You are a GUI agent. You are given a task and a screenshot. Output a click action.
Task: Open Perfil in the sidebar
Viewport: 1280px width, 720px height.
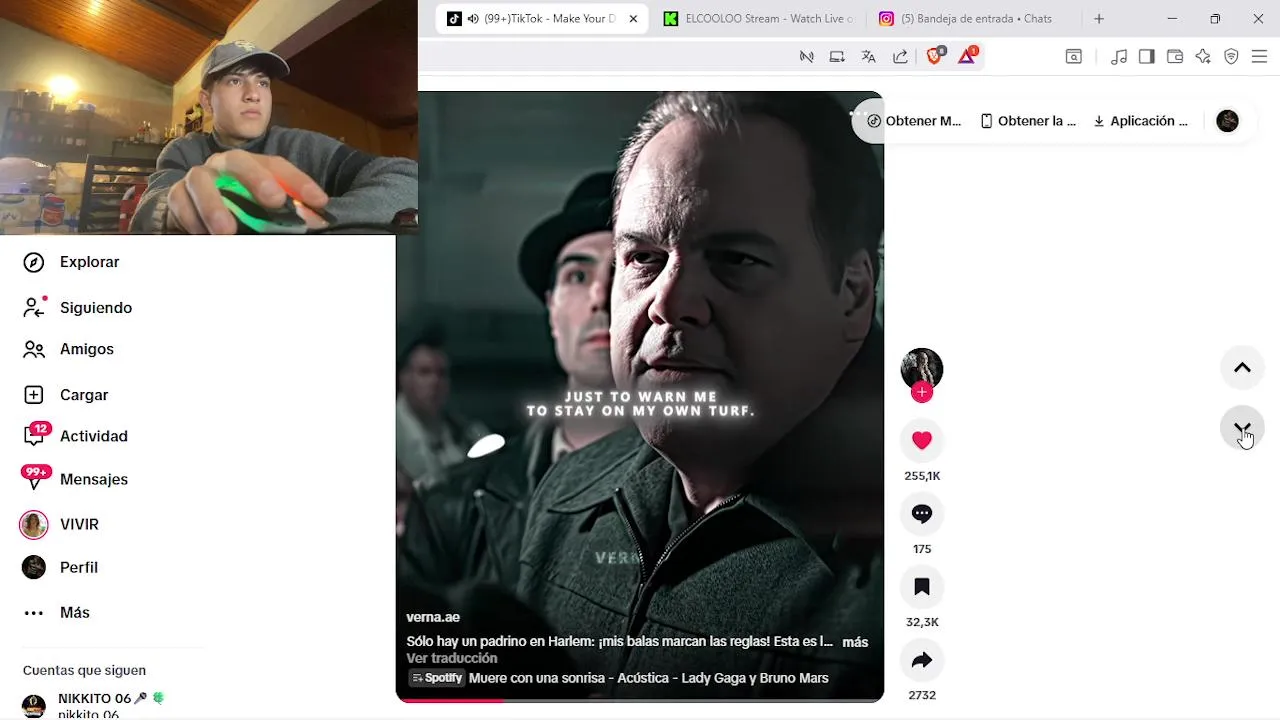pyautogui.click(x=78, y=567)
